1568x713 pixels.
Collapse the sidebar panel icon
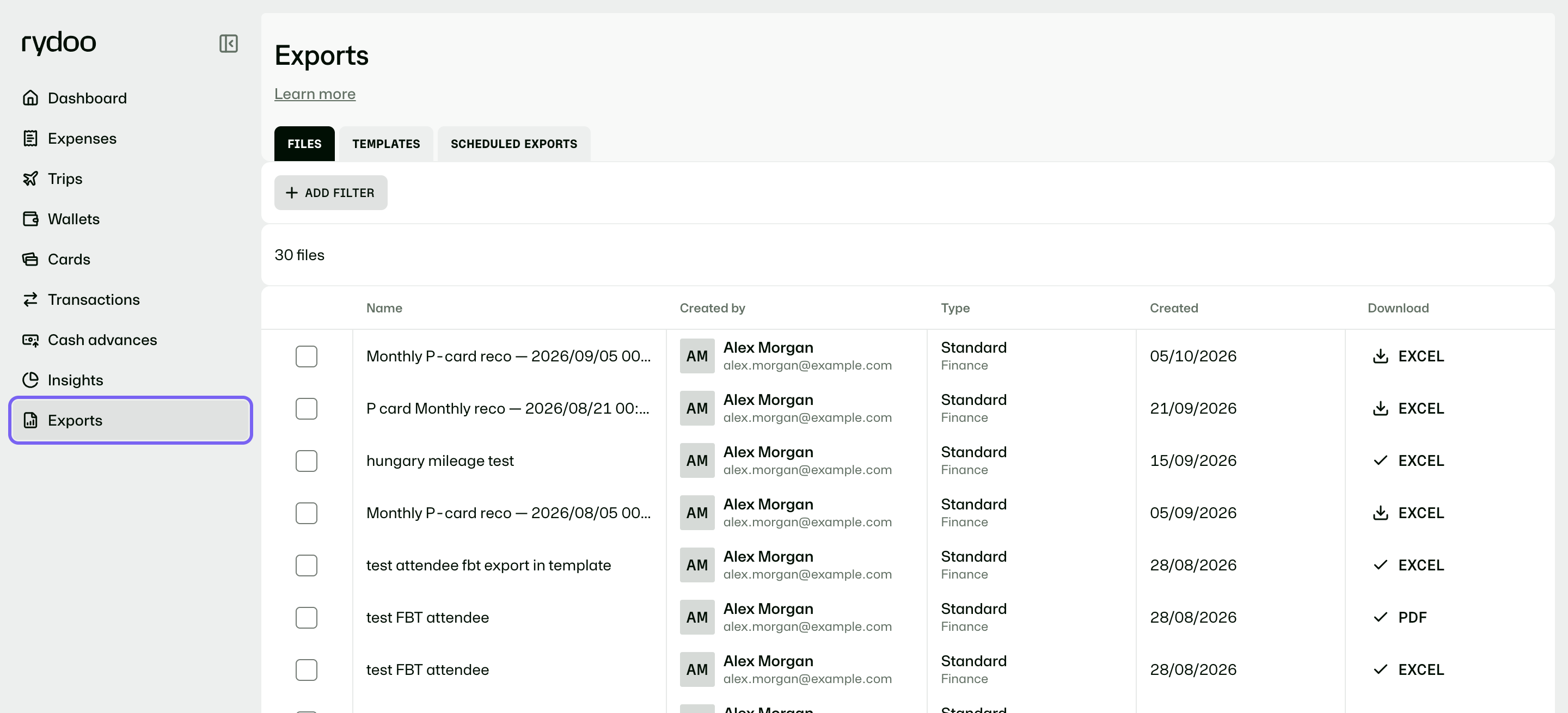228,43
